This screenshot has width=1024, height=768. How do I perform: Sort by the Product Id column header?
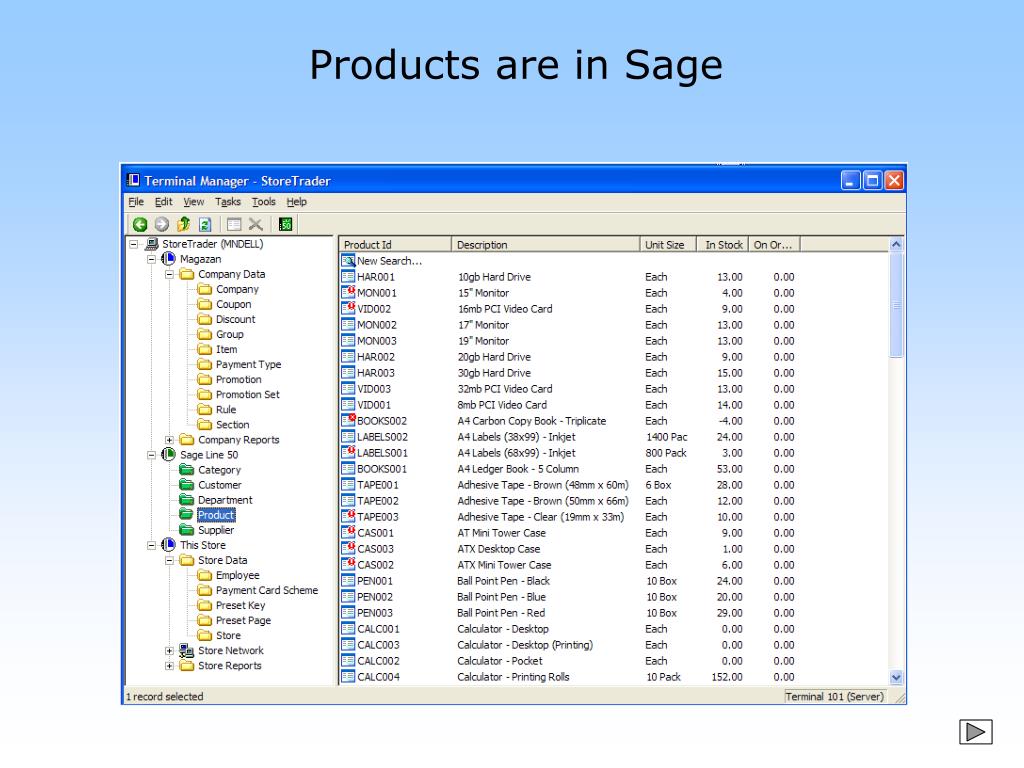(396, 244)
